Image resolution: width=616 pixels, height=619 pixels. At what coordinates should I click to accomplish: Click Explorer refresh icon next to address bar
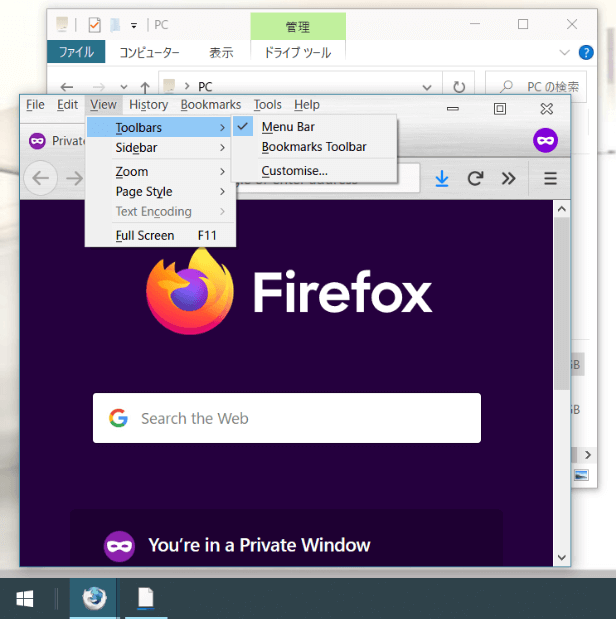point(459,86)
